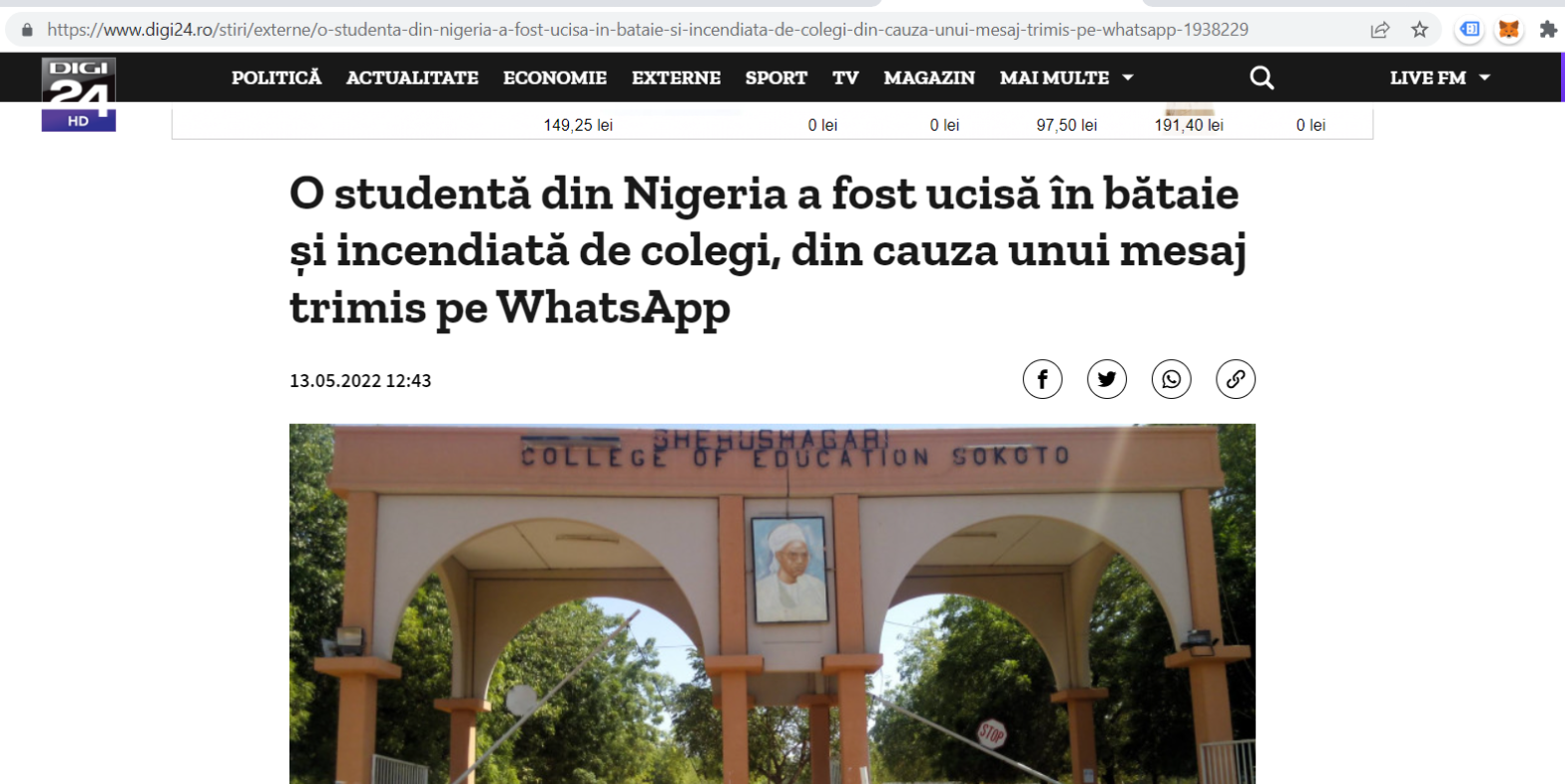Click the 97,50 lei price in ad

pos(1067,125)
